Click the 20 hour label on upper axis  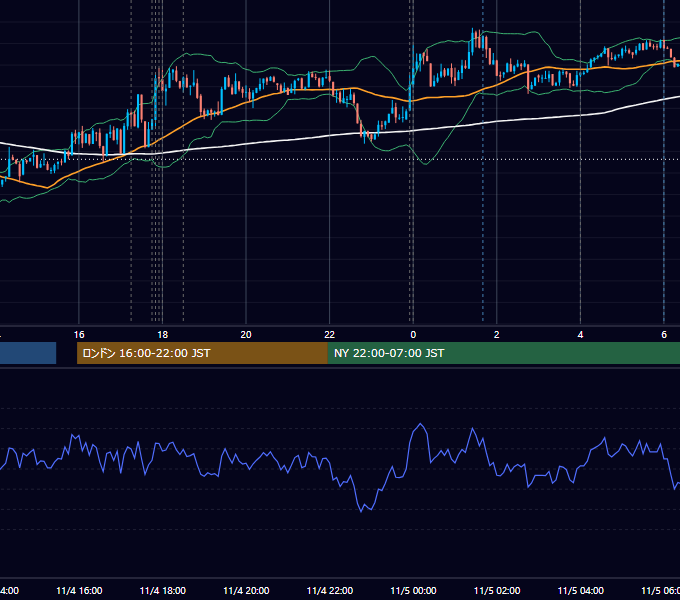point(246,335)
